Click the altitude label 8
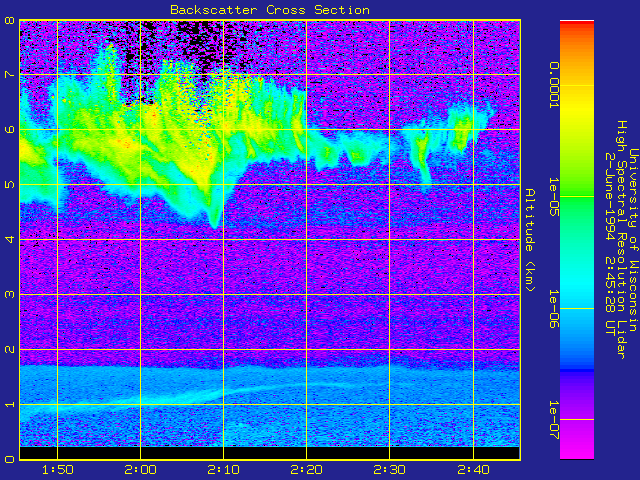 click(x=9, y=20)
